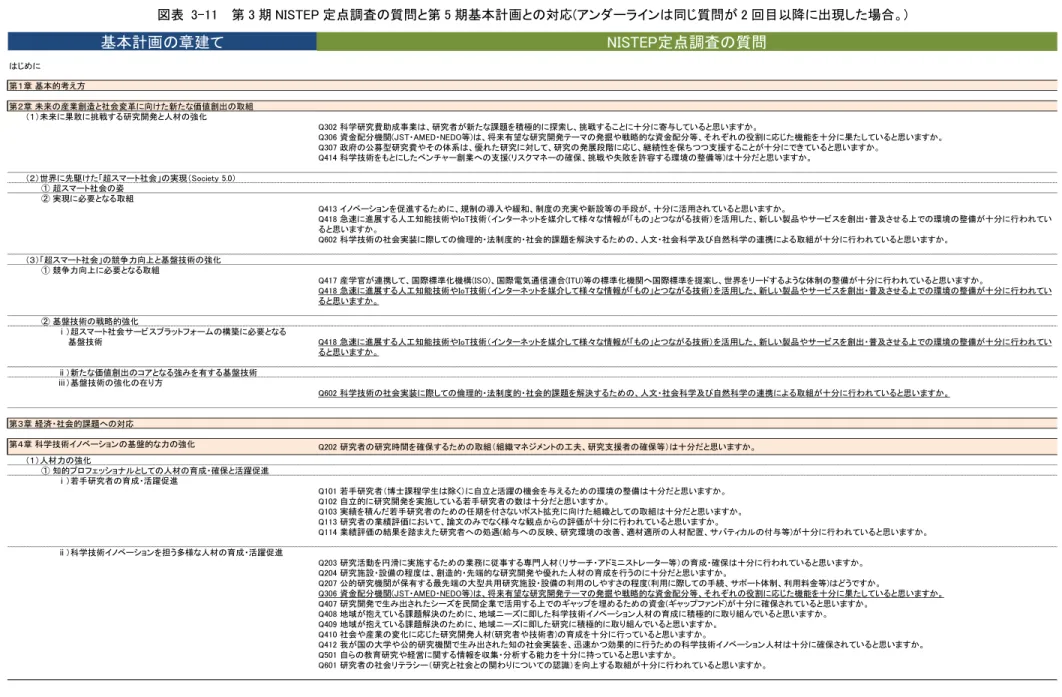The image size is (1062, 697).
Task: Click question 'Q409' on regional needs research
Action: click(517, 624)
